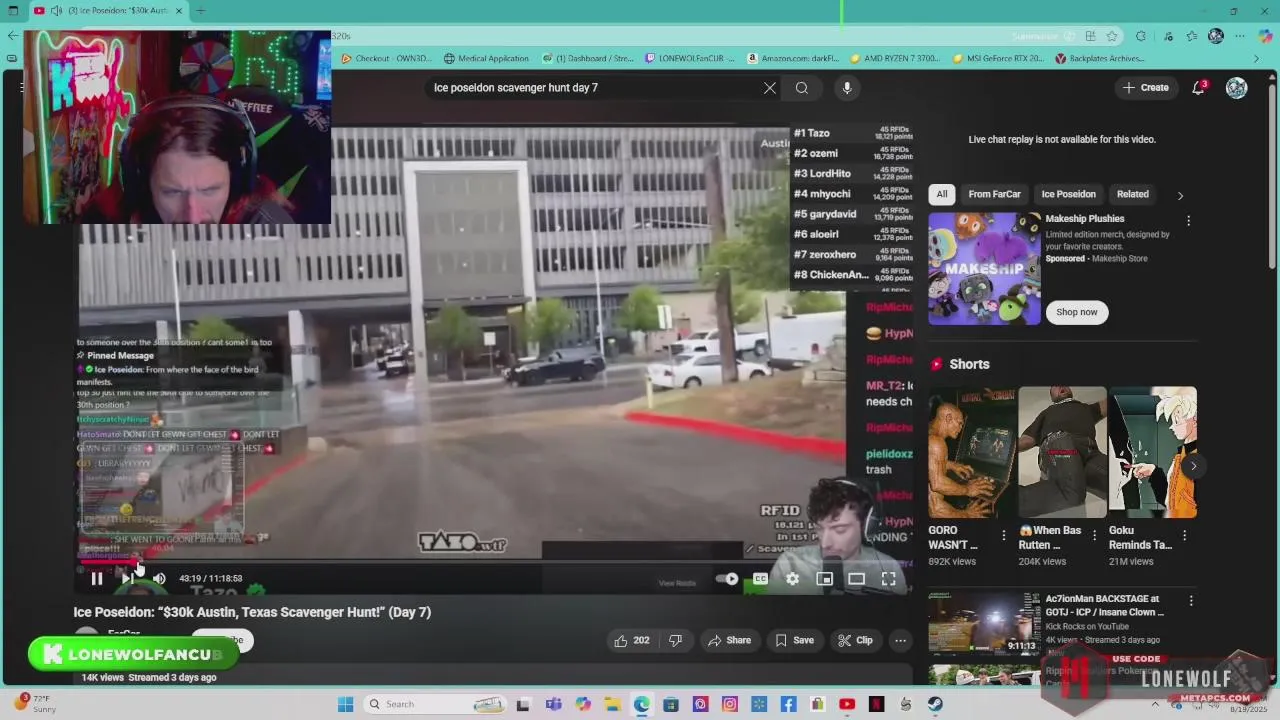Enter fullscreen video mode

[888, 579]
